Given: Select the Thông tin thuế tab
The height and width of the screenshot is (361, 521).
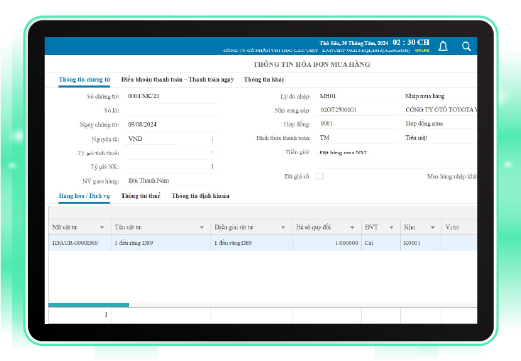Looking at the screenshot, I should [141, 196].
